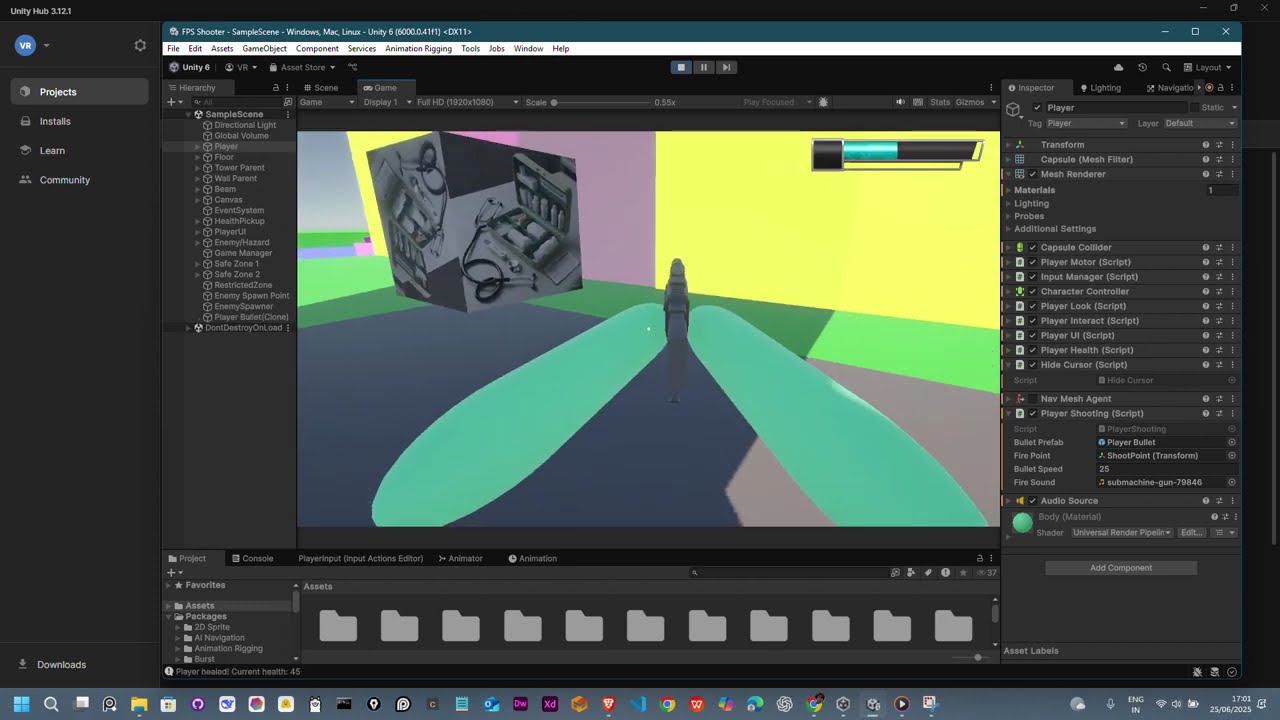
Task: Open the Animation Rigging menu
Action: [418, 48]
